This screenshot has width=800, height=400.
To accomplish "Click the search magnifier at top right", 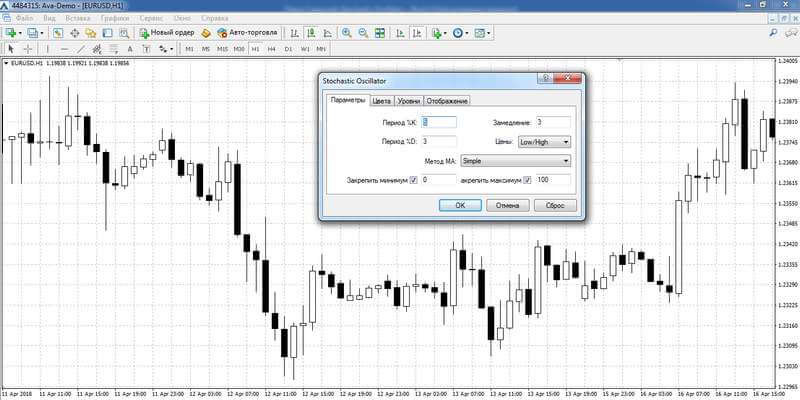I will [x=773, y=33].
